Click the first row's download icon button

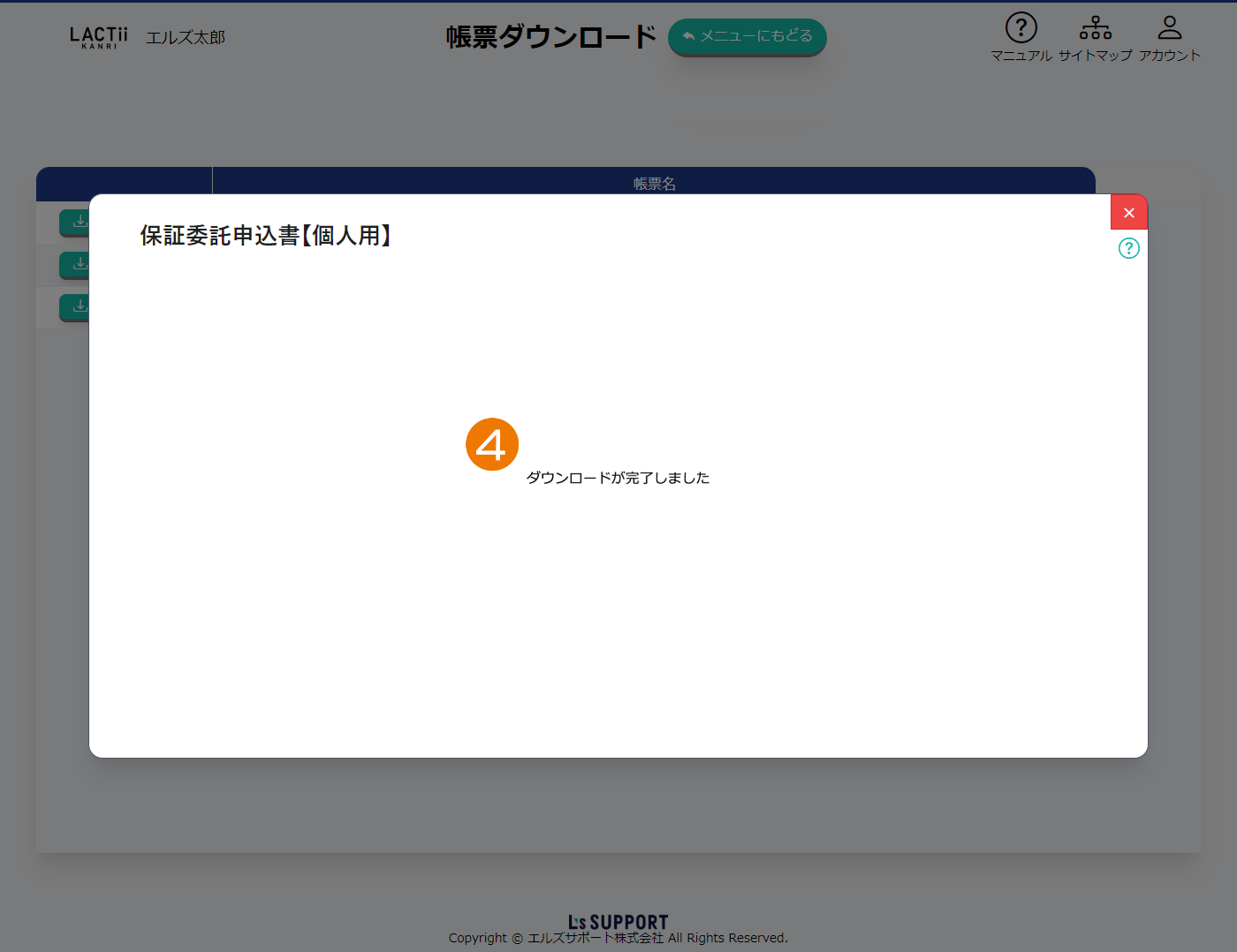tap(75, 222)
